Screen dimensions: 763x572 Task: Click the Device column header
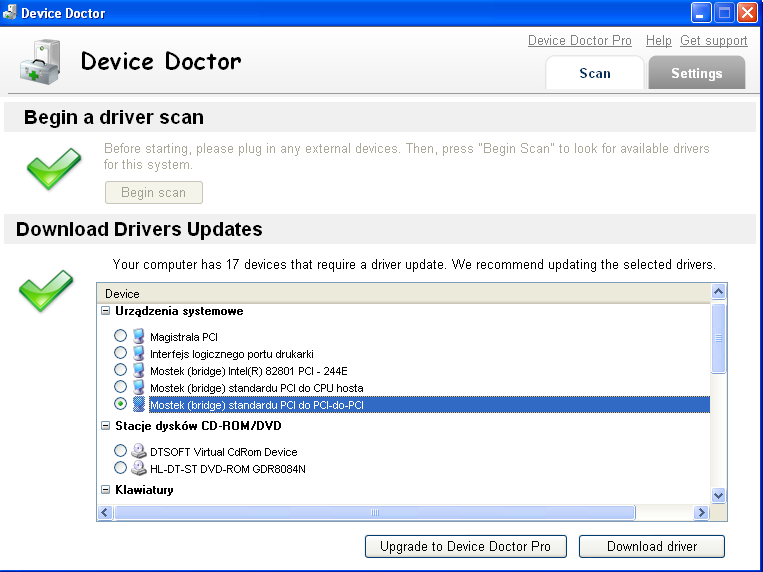point(404,294)
